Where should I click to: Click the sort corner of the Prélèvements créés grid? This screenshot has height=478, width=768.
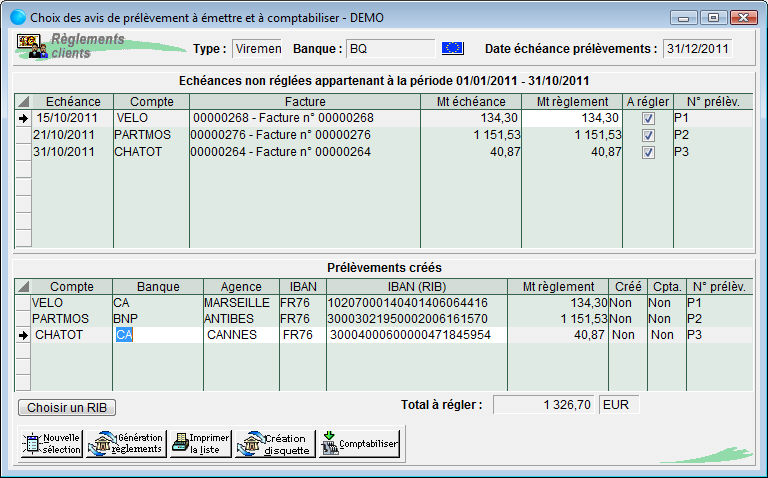[x=22, y=287]
